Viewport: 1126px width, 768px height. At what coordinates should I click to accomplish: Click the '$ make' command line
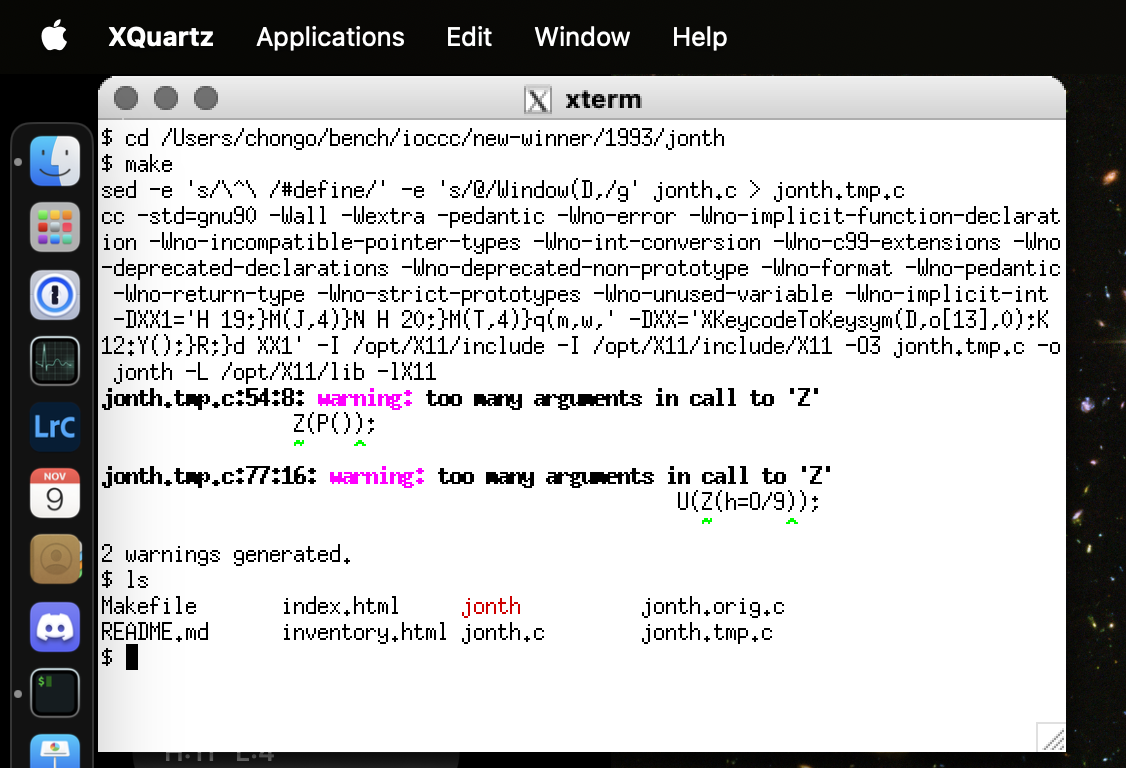click(x=137, y=165)
